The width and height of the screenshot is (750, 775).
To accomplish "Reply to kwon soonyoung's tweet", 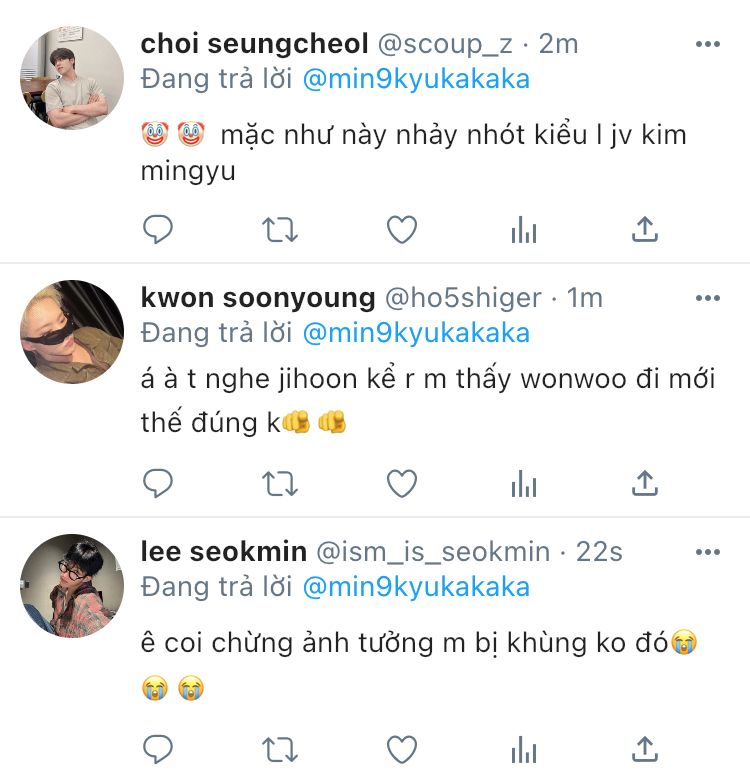I will (x=158, y=483).
